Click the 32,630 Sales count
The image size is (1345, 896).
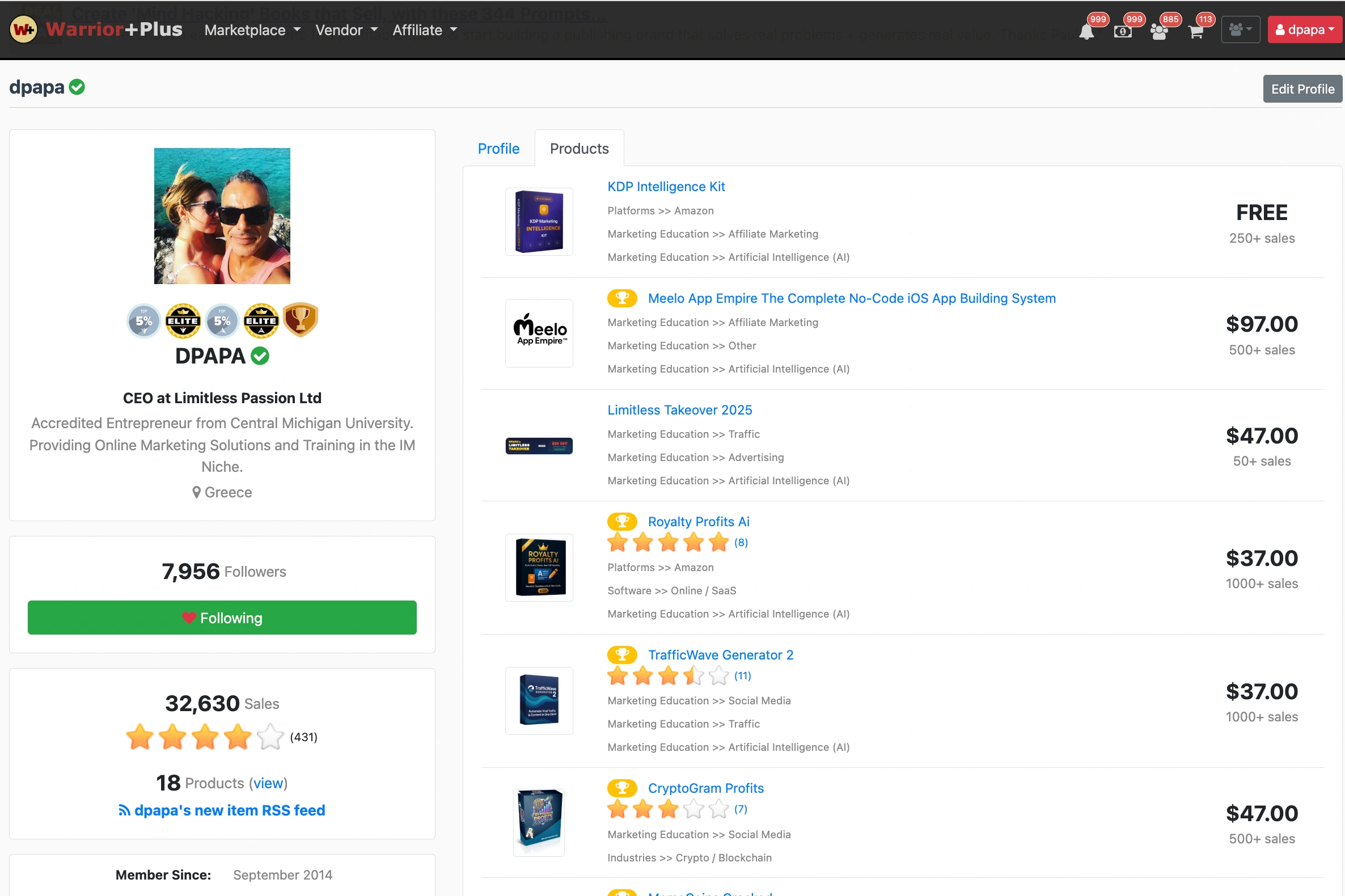222,703
